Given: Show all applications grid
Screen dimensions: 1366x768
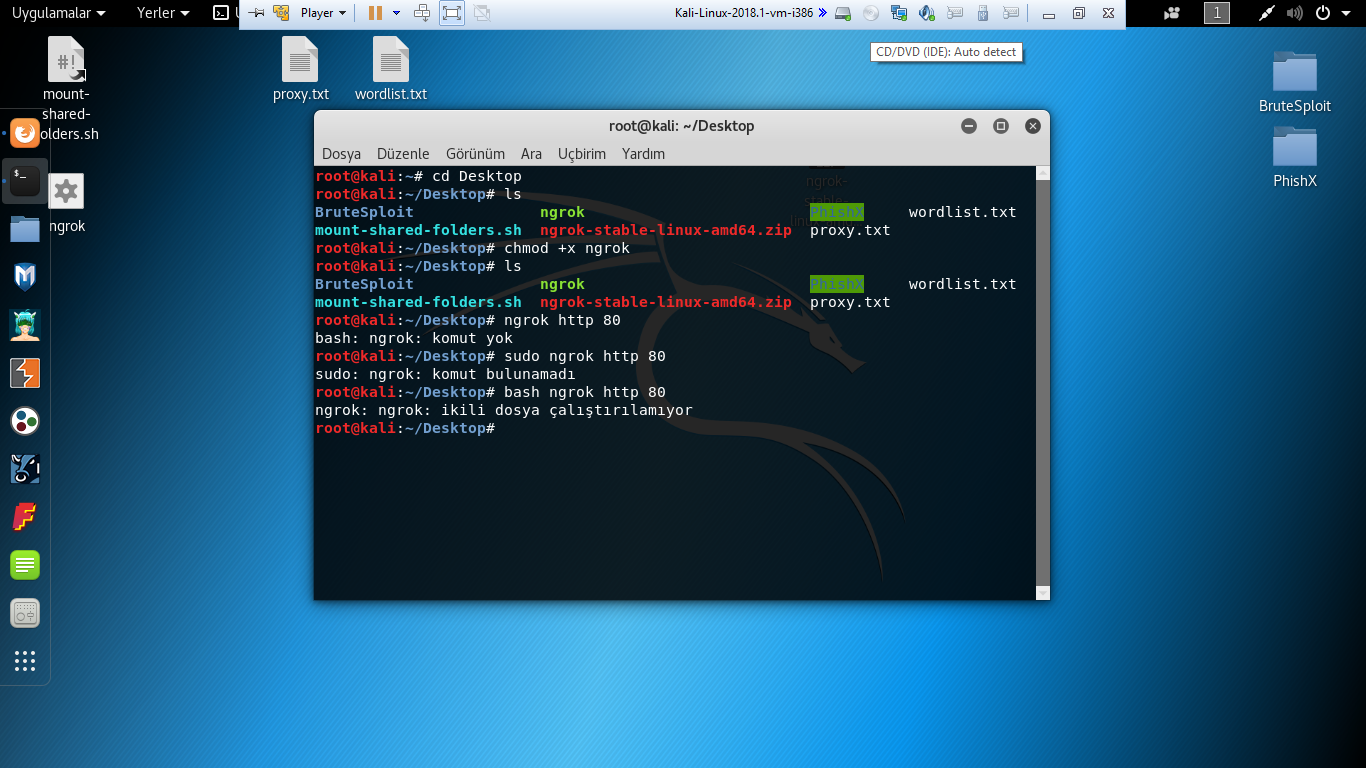Looking at the screenshot, I should (x=25, y=661).
